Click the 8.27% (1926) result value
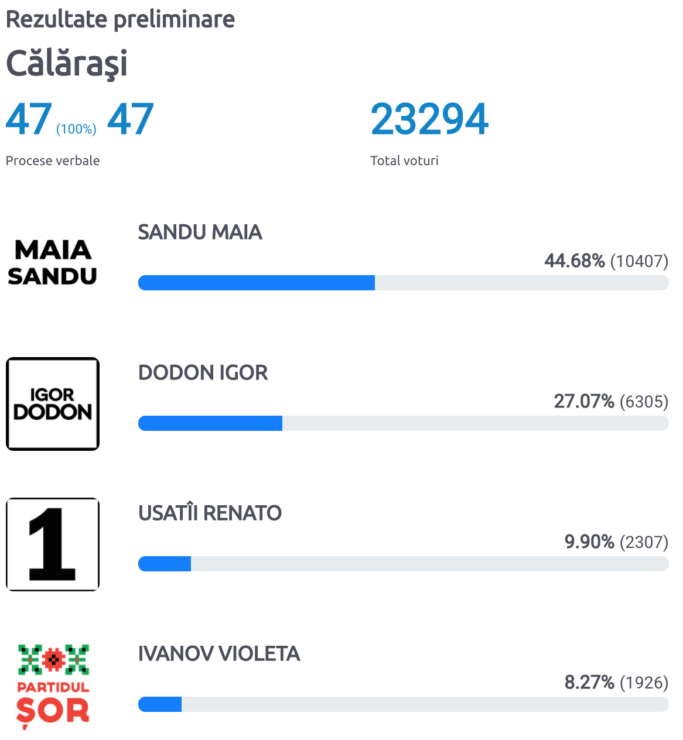Viewport: 683px width, 740px height. (x=616, y=682)
